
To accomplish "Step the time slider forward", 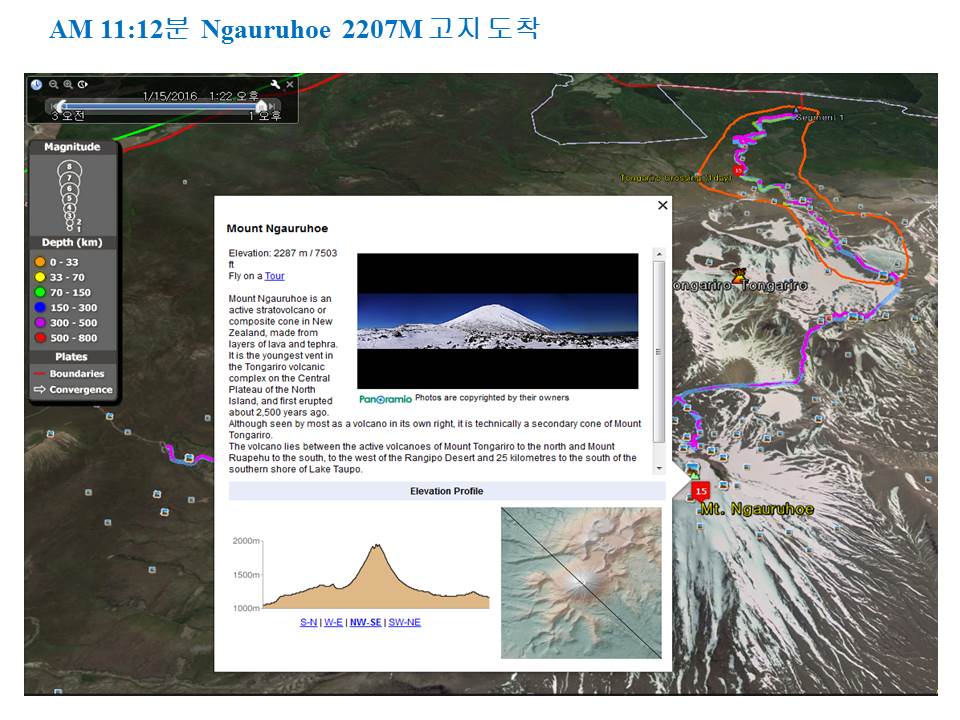I will pyautogui.click(x=272, y=107).
